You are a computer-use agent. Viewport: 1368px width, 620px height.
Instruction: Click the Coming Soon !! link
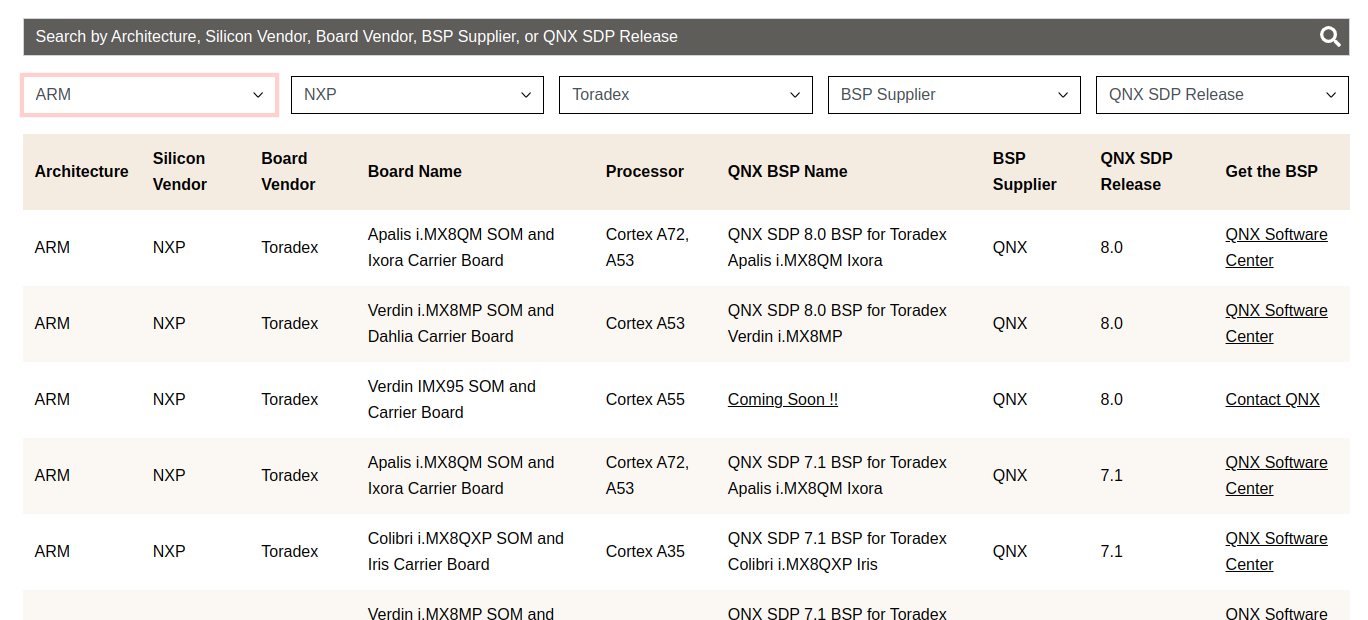[x=783, y=399]
